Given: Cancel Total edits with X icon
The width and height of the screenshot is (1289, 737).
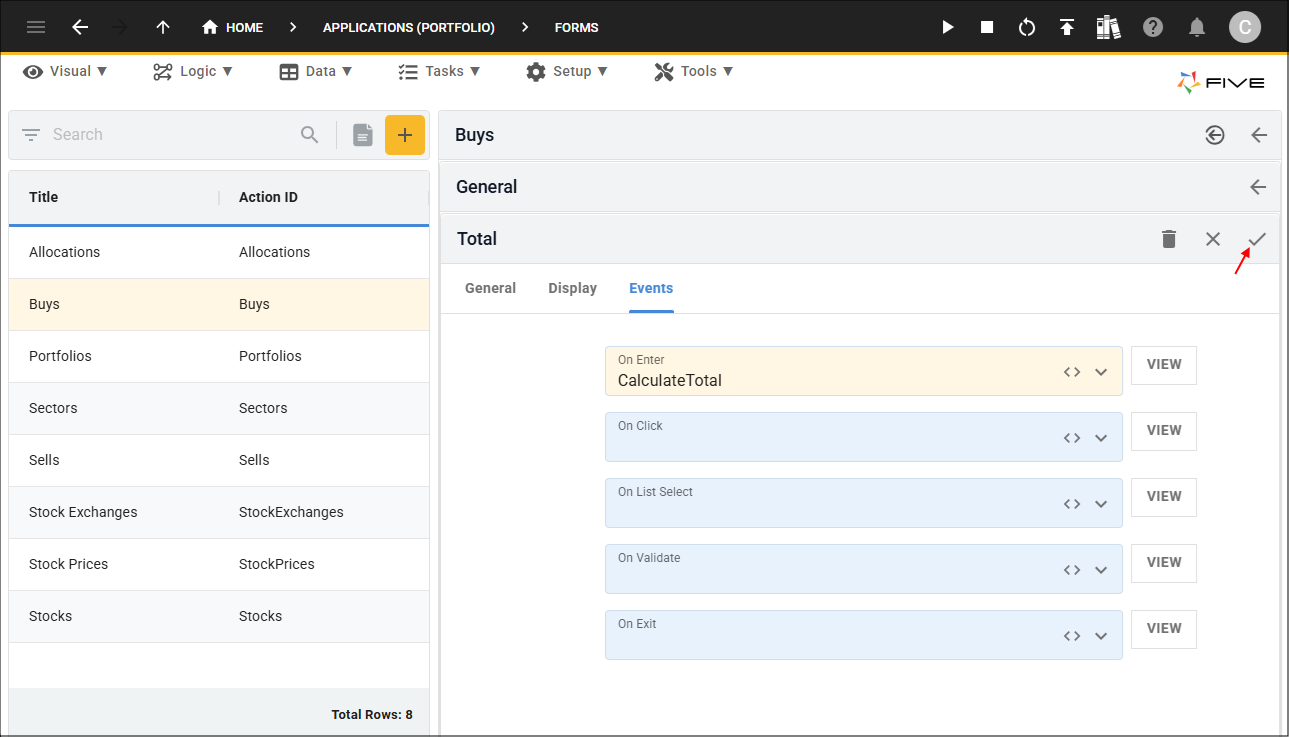Looking at the screenshot, I should tap(1213, 239).
